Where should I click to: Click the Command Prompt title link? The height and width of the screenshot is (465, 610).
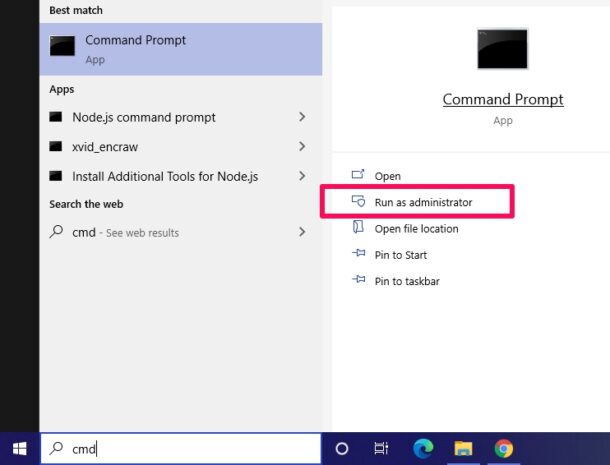[x=502, y=100]
